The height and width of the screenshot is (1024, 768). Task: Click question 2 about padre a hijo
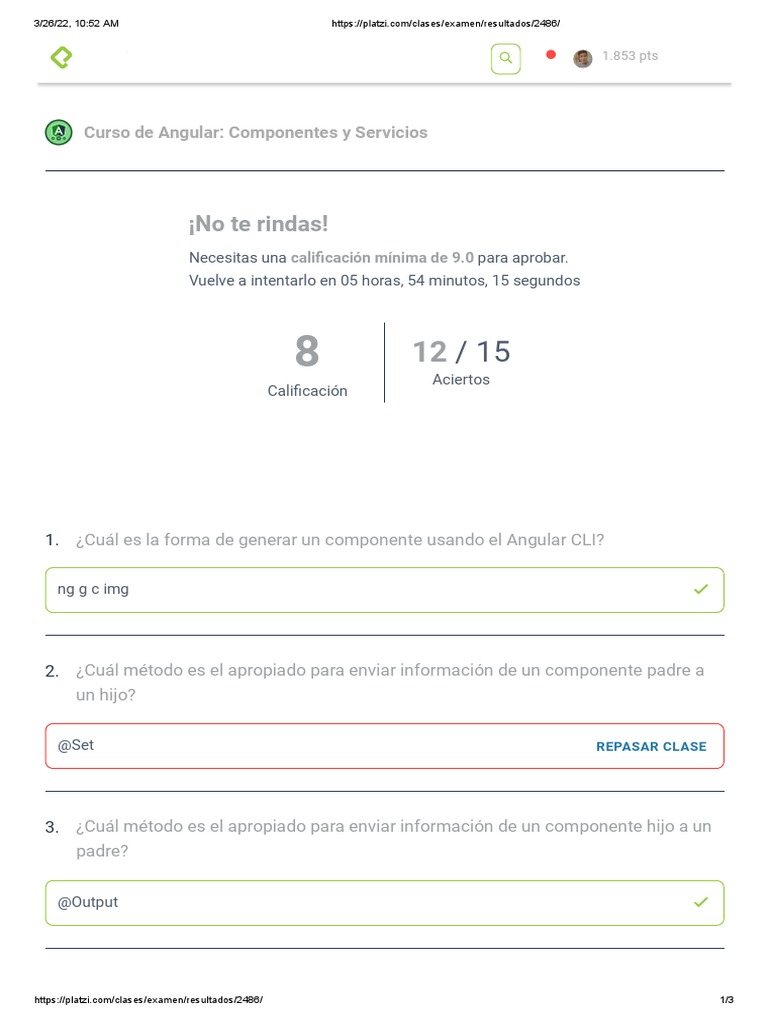pos(389,682)
